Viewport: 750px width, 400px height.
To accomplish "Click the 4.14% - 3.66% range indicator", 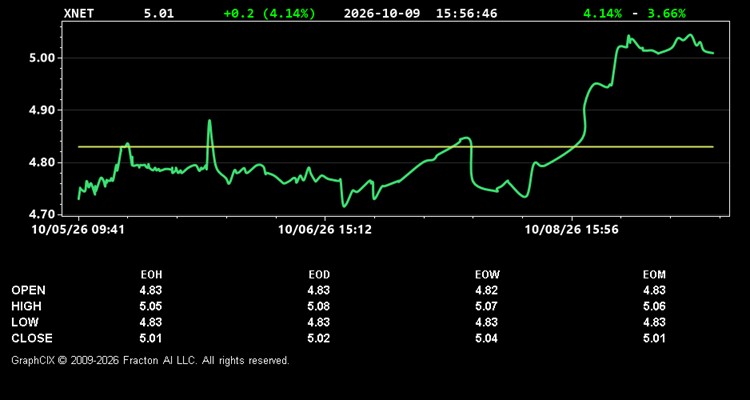I will pos(634,13).
